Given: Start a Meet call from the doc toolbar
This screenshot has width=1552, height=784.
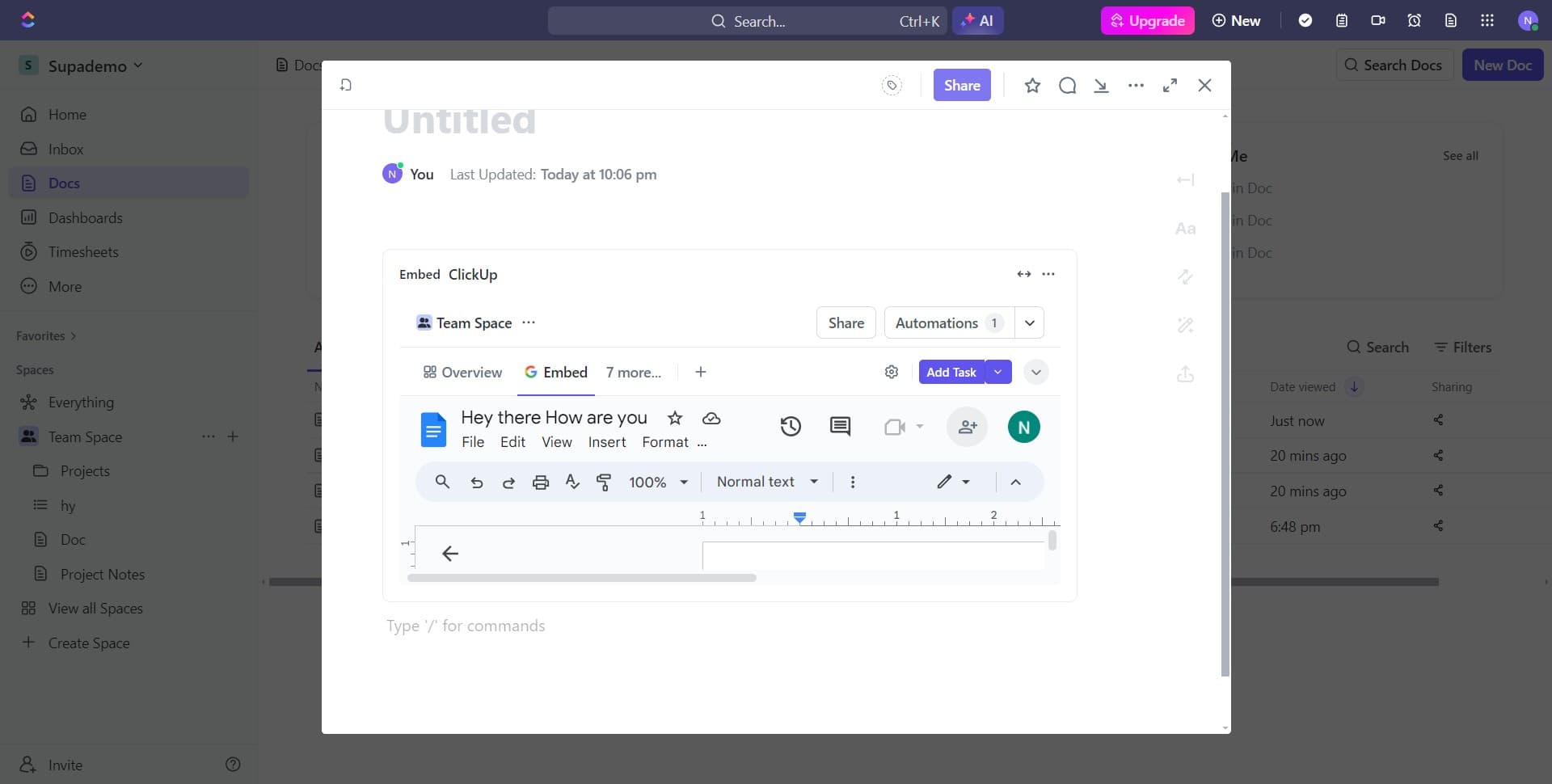Looking at the screenshot, I should pos(896,426).
